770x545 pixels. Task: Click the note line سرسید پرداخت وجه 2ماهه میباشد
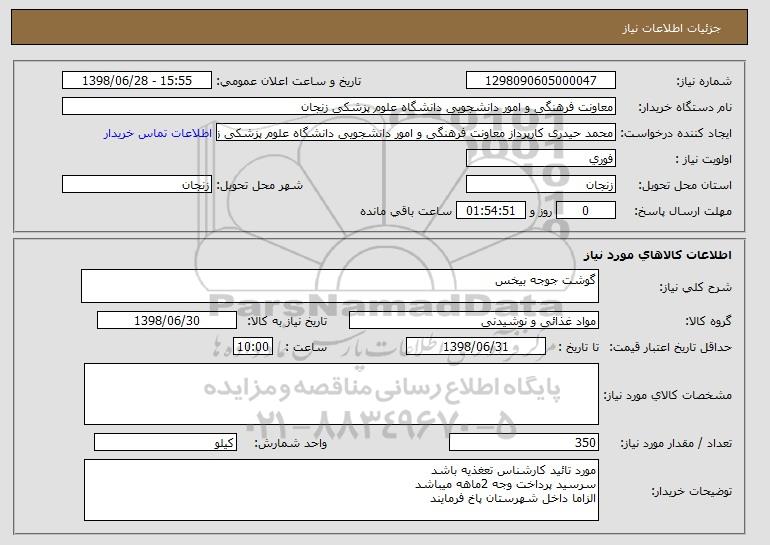pos(505,485)
